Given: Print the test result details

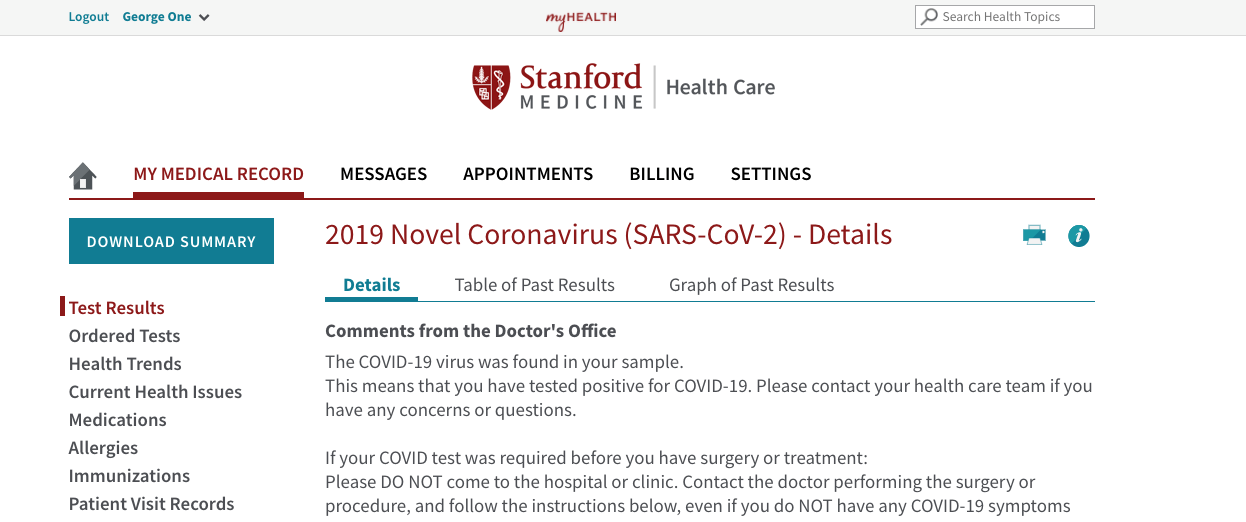Looking at the screenshot, I should point(1034,236).
